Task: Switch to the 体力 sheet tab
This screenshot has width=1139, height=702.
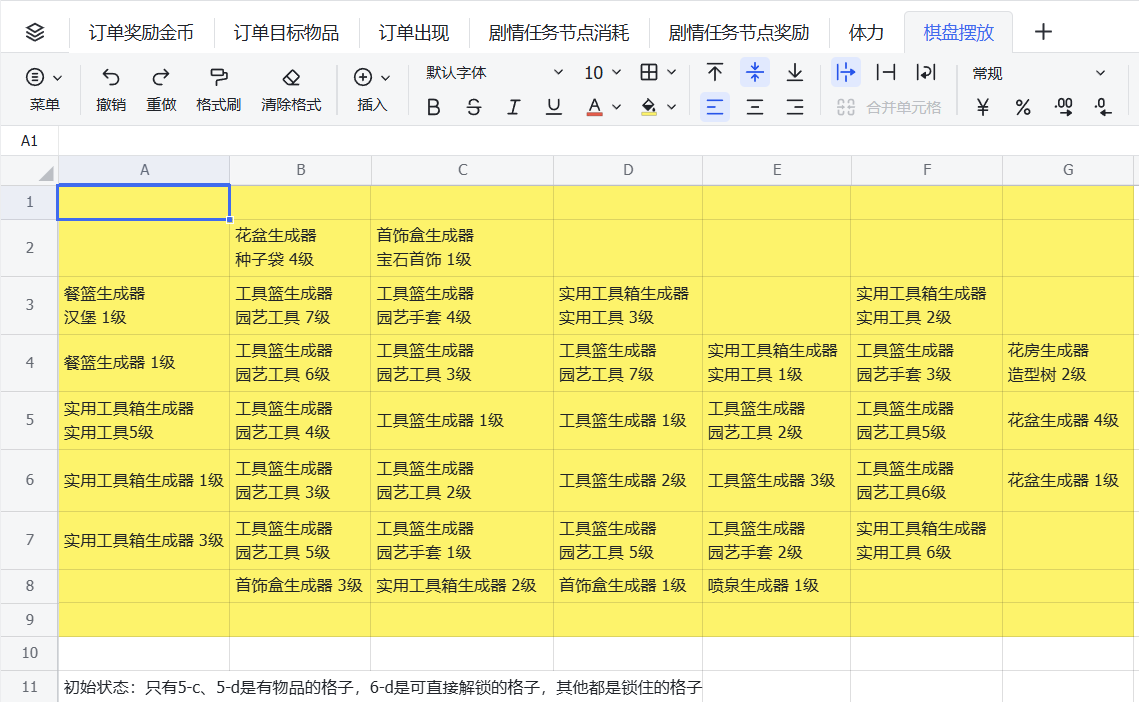Action: [x=866, y=33]
